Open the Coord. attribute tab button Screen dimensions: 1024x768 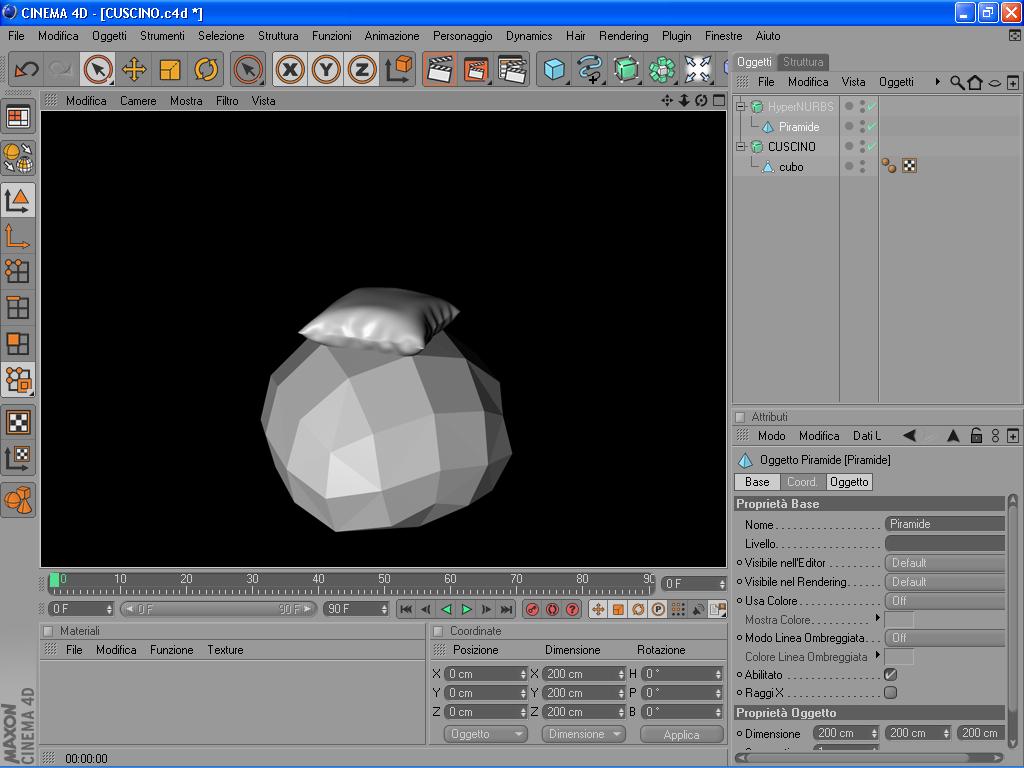click(802, 482)
